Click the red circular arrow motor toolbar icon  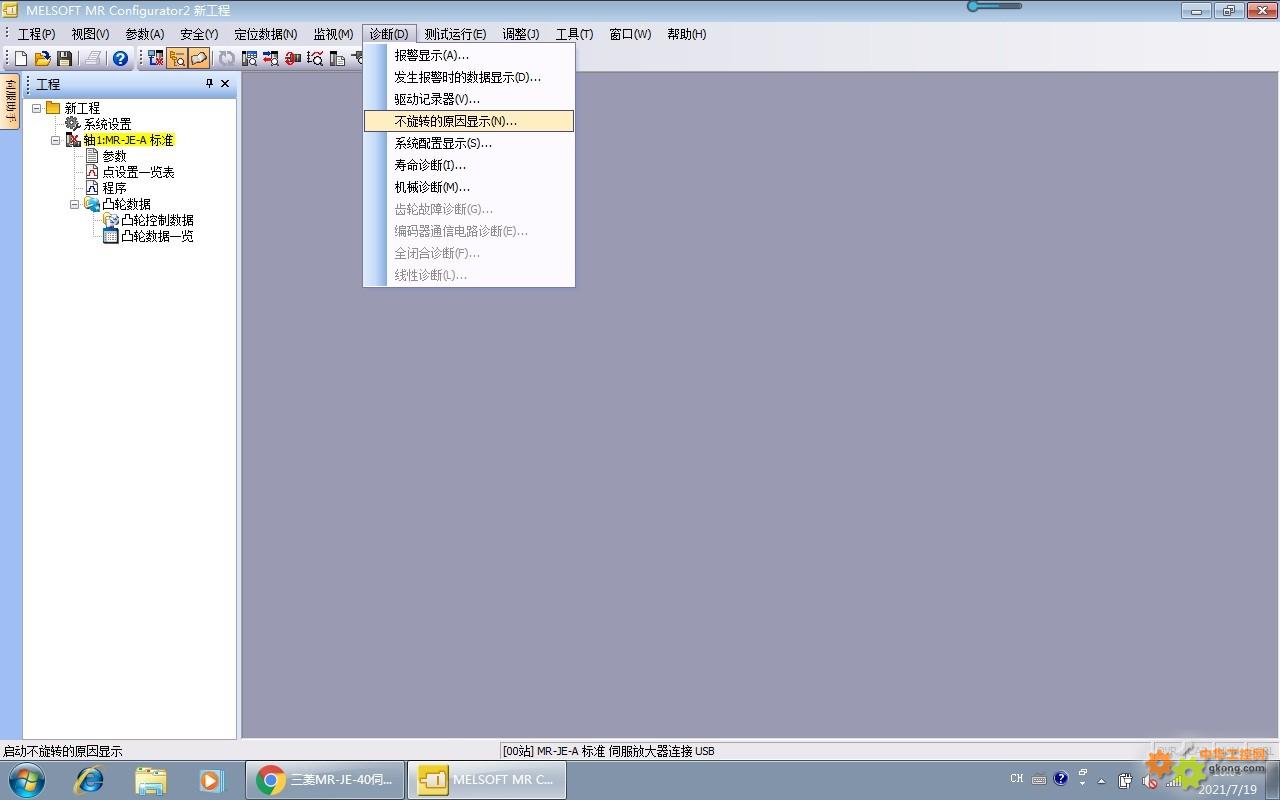[293, 59]
